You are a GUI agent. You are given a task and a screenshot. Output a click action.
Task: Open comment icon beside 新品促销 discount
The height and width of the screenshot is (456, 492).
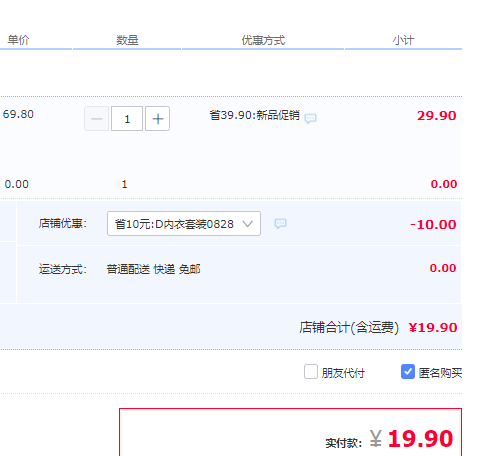pyautogui.click(x=311, y=118)
